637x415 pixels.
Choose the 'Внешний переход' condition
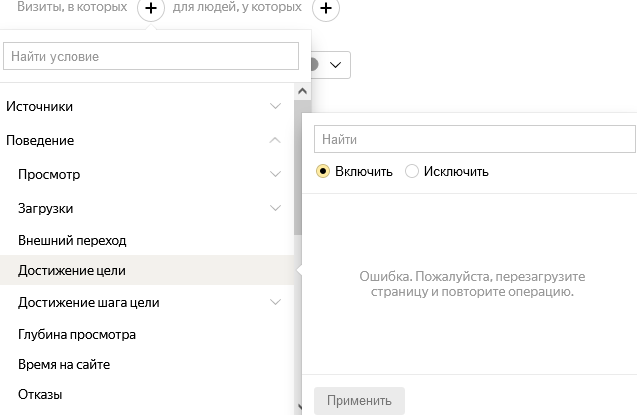[72, 240]
